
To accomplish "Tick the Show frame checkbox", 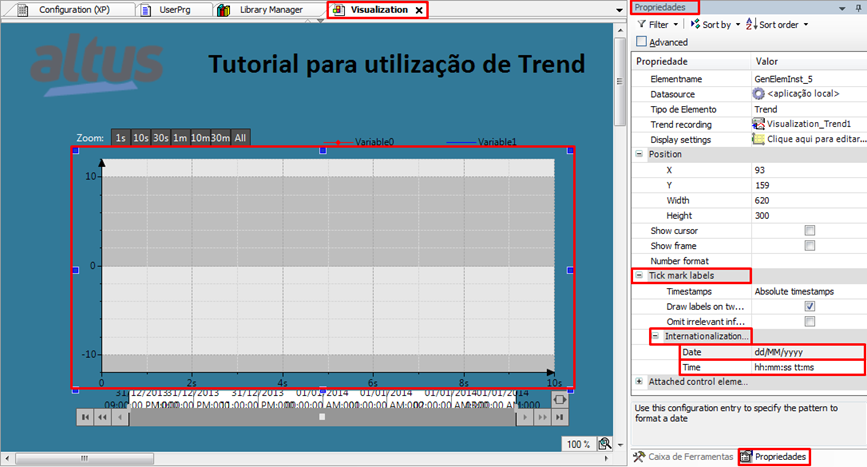I will coord(810,246).
